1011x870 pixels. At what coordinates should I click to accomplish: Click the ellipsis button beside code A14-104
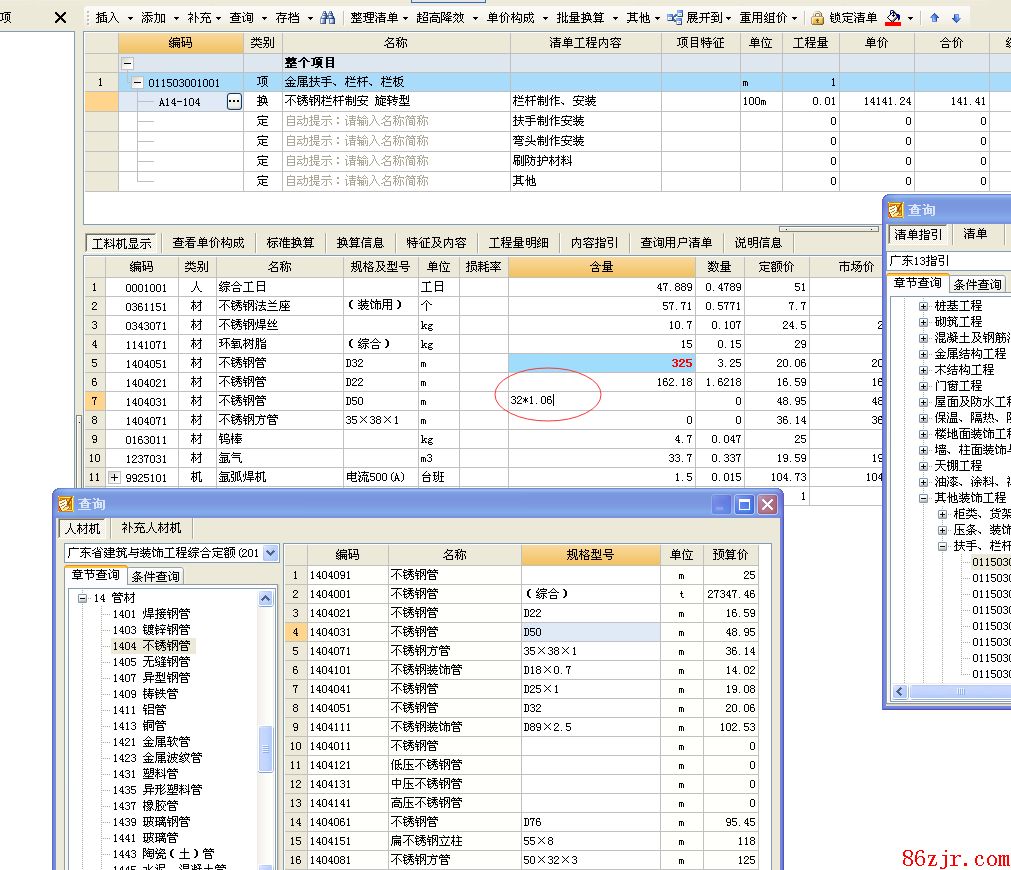point(234,101)
